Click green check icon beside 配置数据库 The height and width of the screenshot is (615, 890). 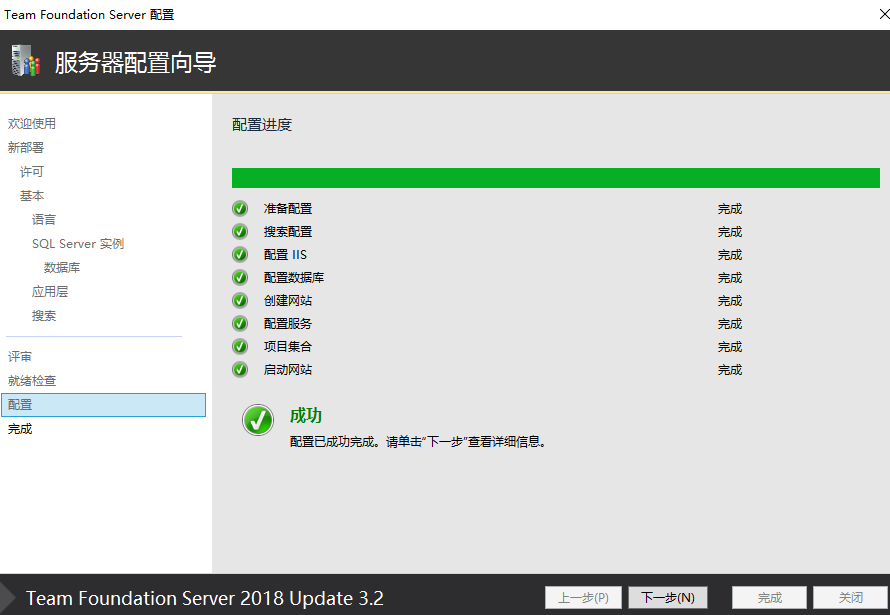click(x=240, y=277)
